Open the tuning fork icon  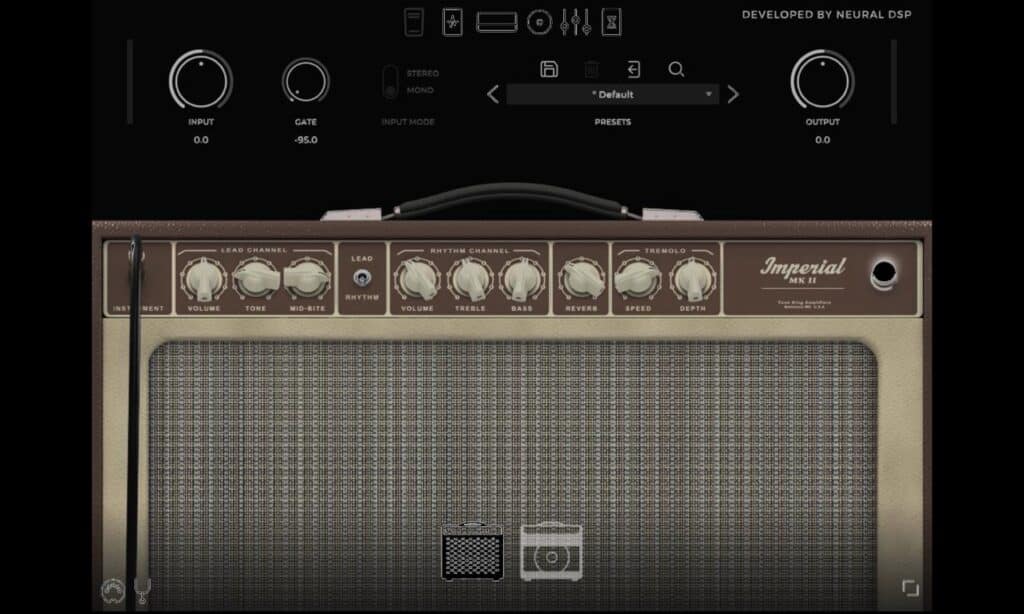pos(142,590)
